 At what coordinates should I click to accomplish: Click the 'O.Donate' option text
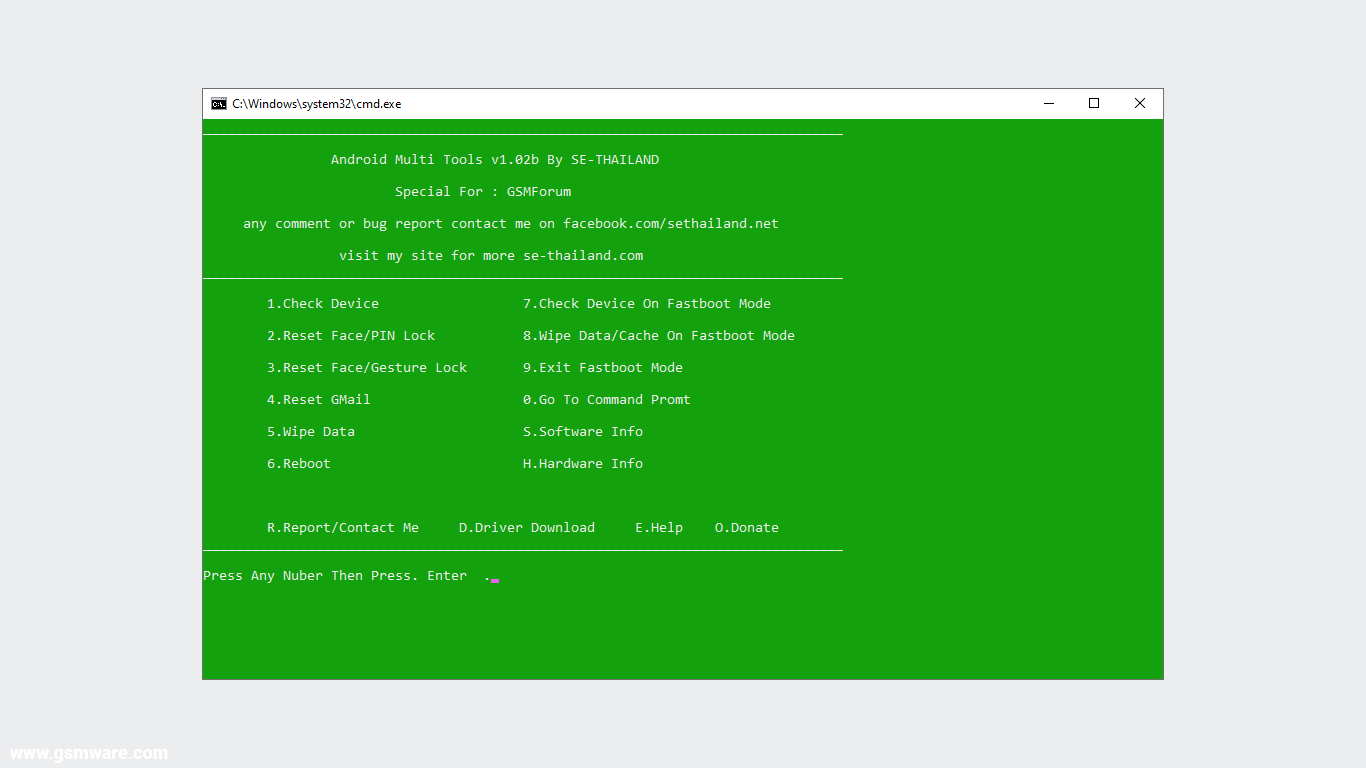[x=747, y=528]
